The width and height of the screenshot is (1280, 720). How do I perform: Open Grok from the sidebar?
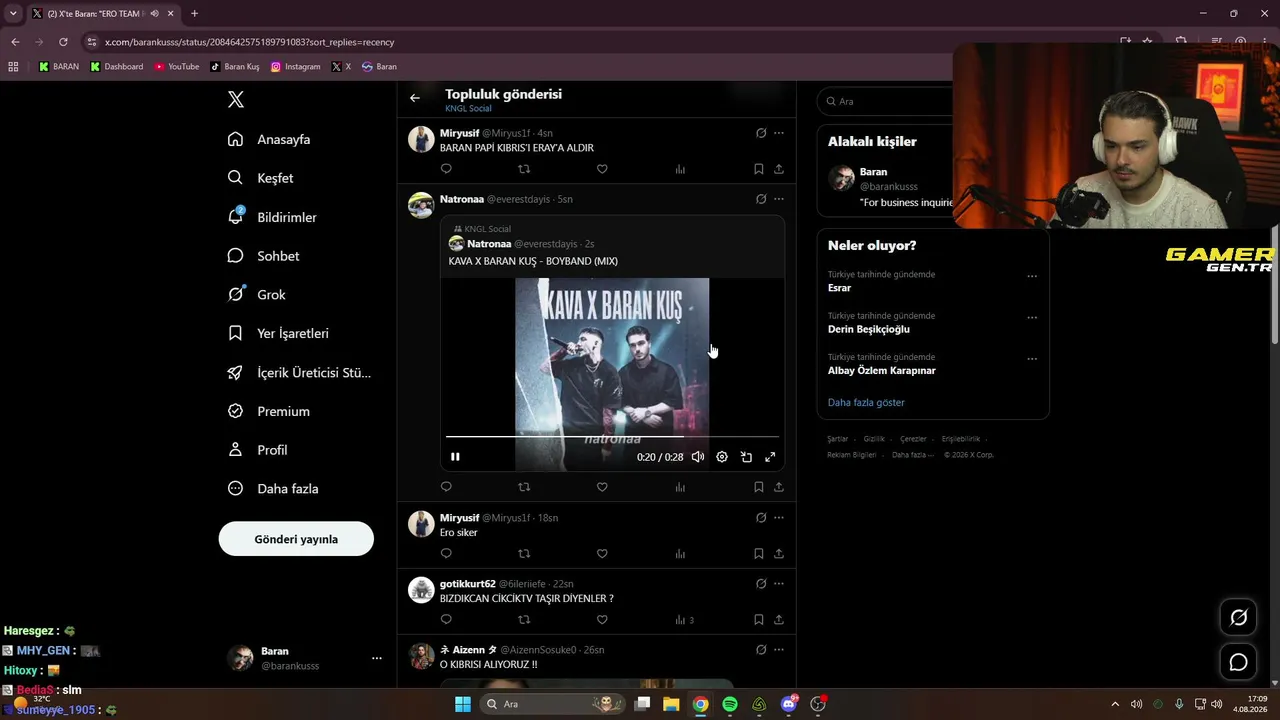(256, 295)
